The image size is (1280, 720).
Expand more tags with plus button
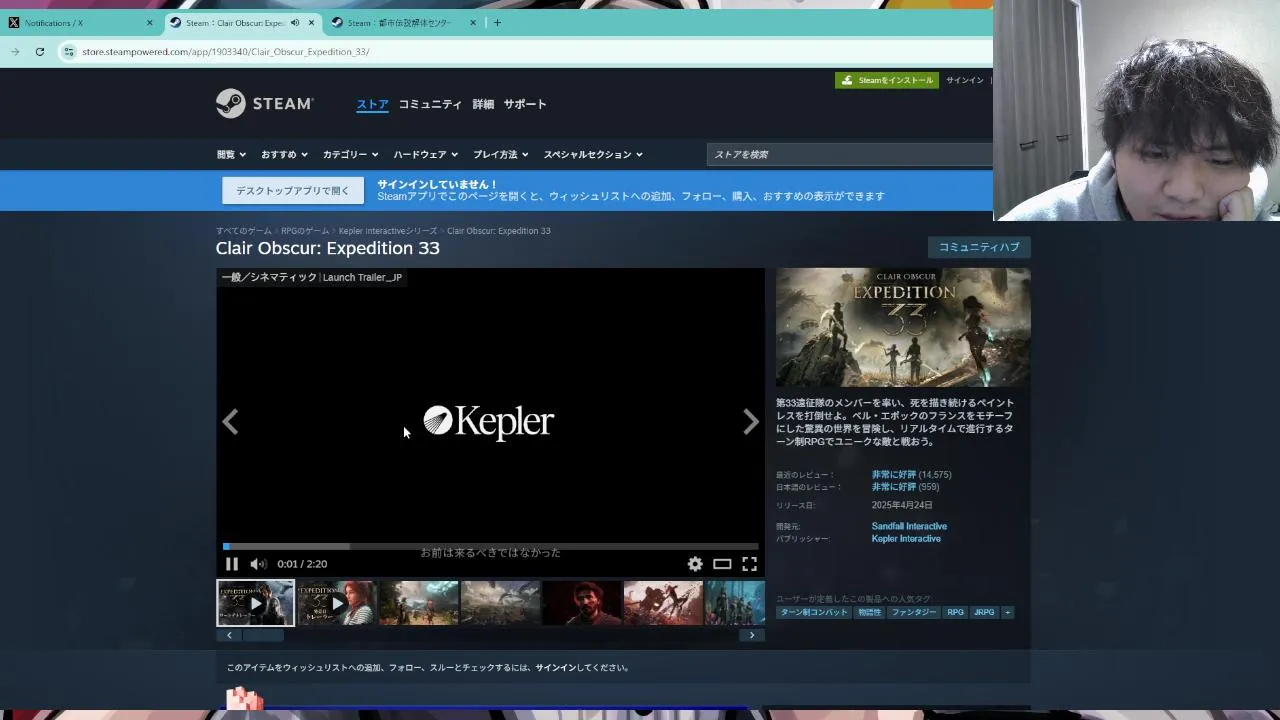pos(1008,612)
